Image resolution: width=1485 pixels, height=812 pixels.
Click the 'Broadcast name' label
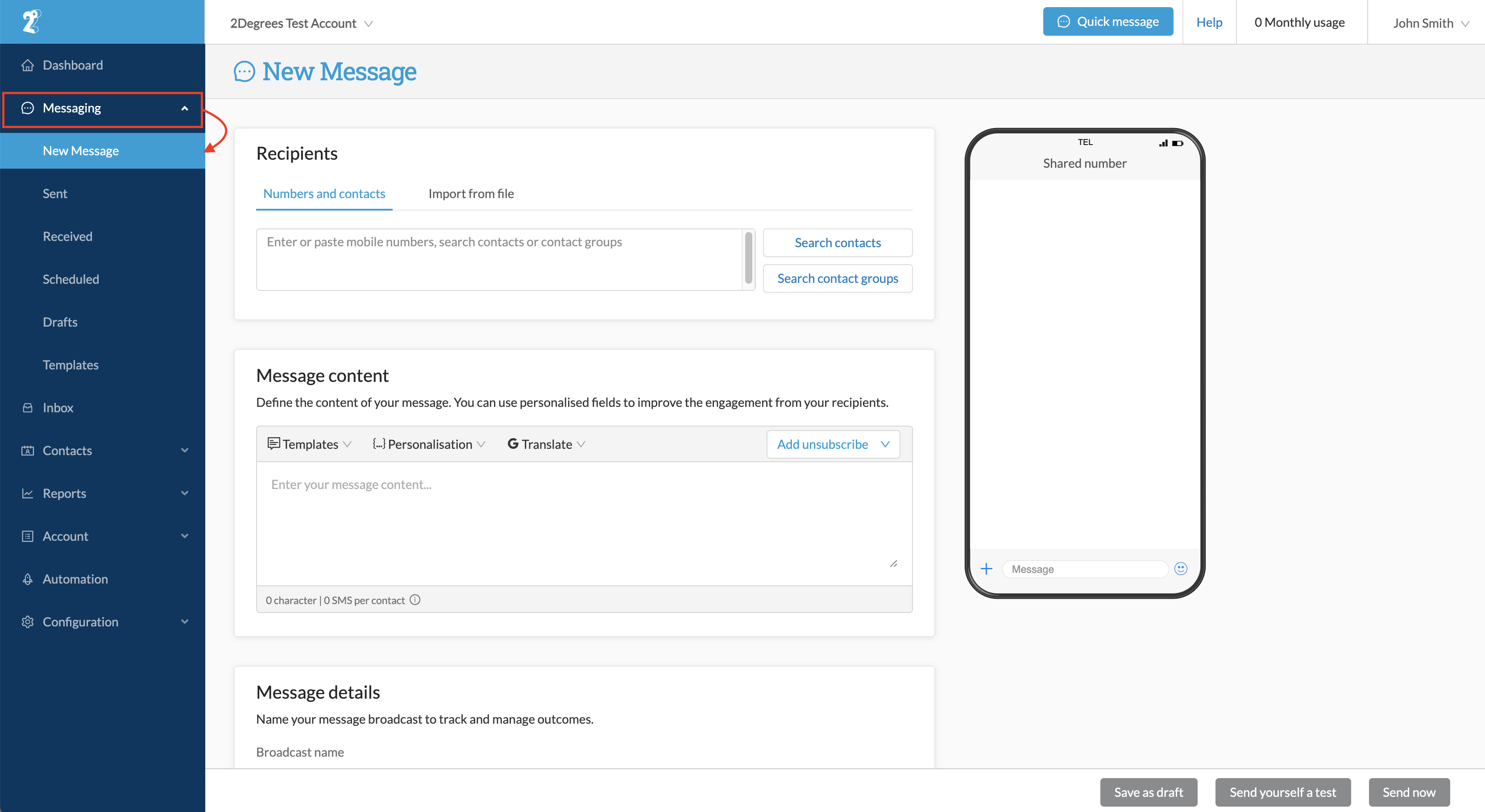pos(300,752)
